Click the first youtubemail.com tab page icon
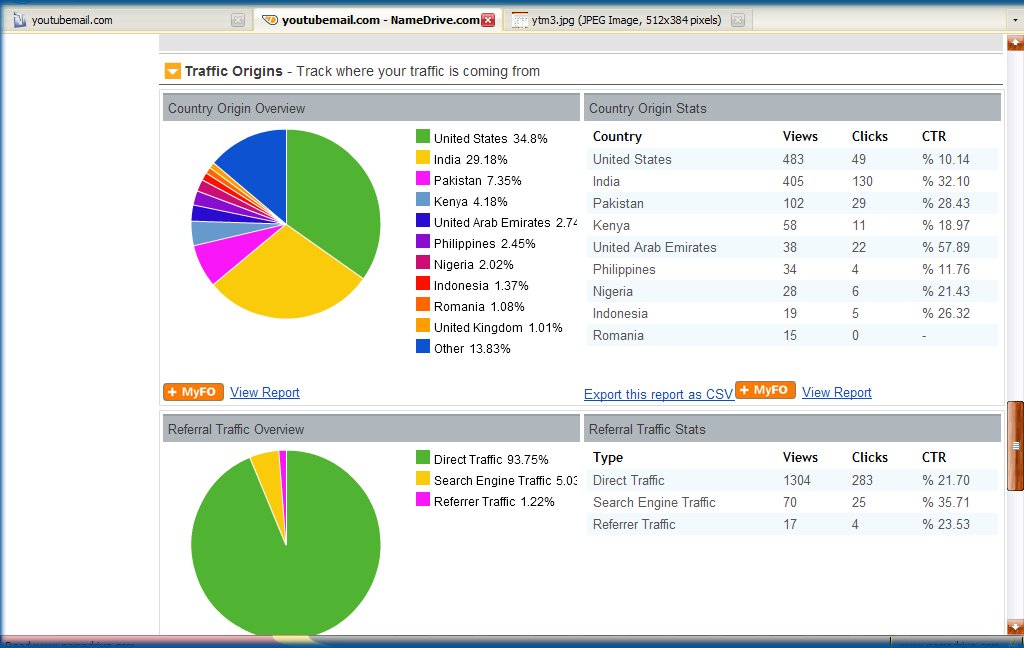 19,20
